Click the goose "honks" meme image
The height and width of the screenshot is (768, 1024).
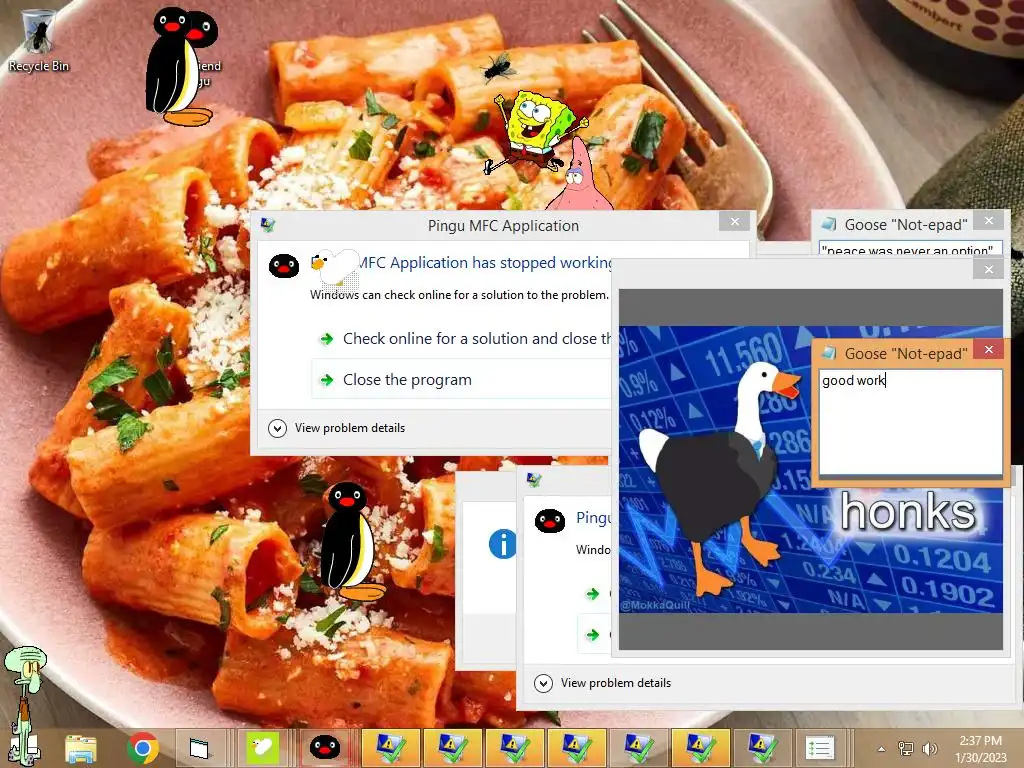810,469
